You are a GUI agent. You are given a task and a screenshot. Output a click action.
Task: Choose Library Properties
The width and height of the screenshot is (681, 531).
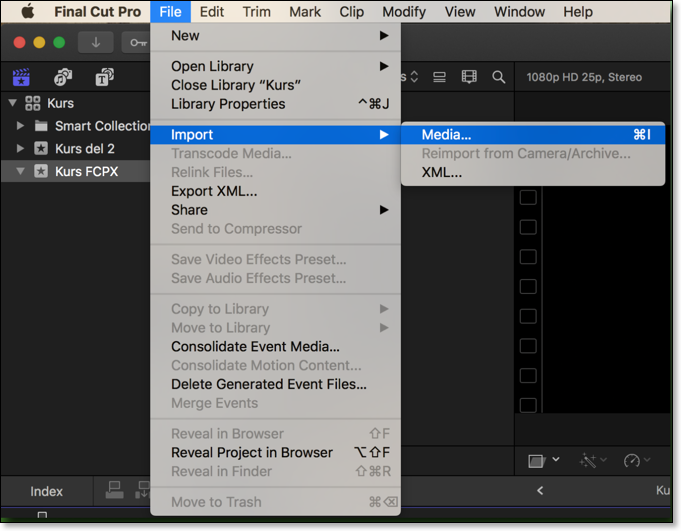tap(275, 104)
